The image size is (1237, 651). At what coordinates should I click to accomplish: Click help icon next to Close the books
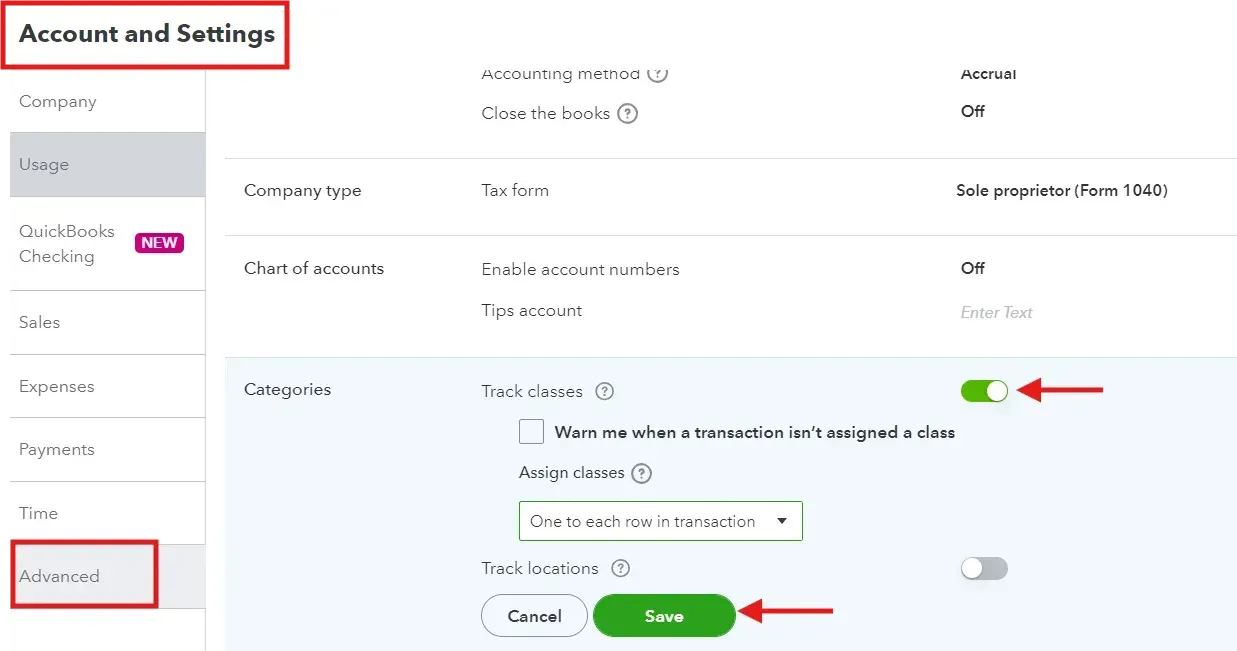627,114
